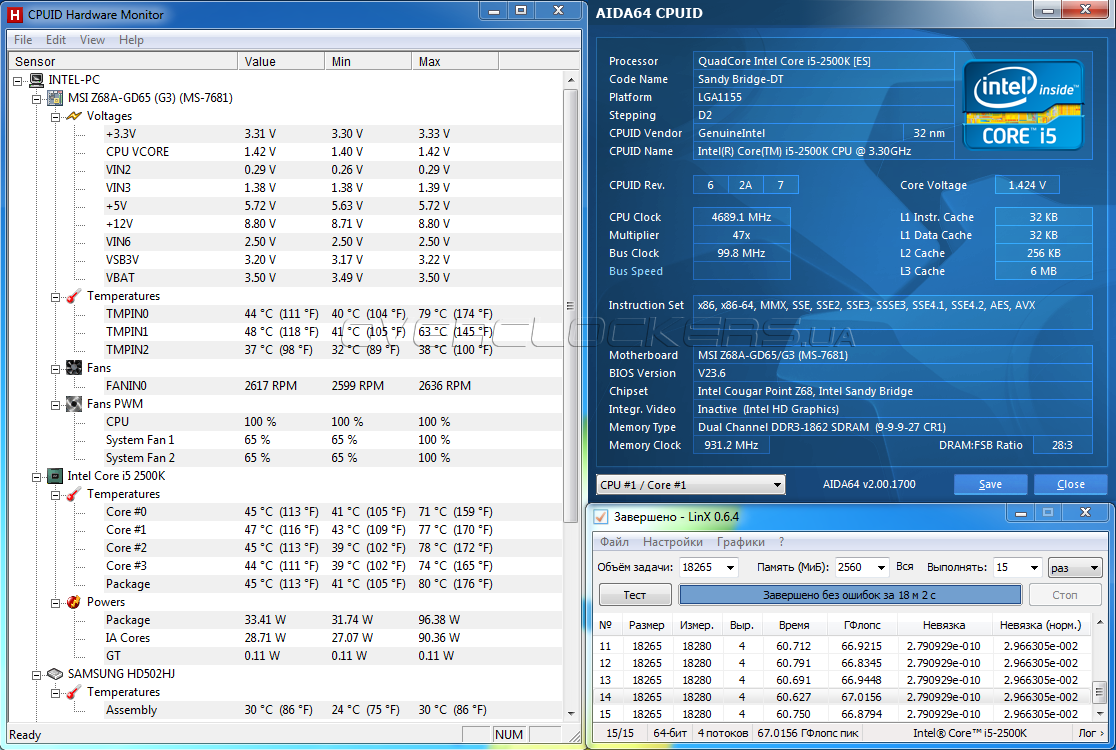This screenshot has width=1116, height=750.
Task: Click the Voltages lightning icon
Action: 74,116
